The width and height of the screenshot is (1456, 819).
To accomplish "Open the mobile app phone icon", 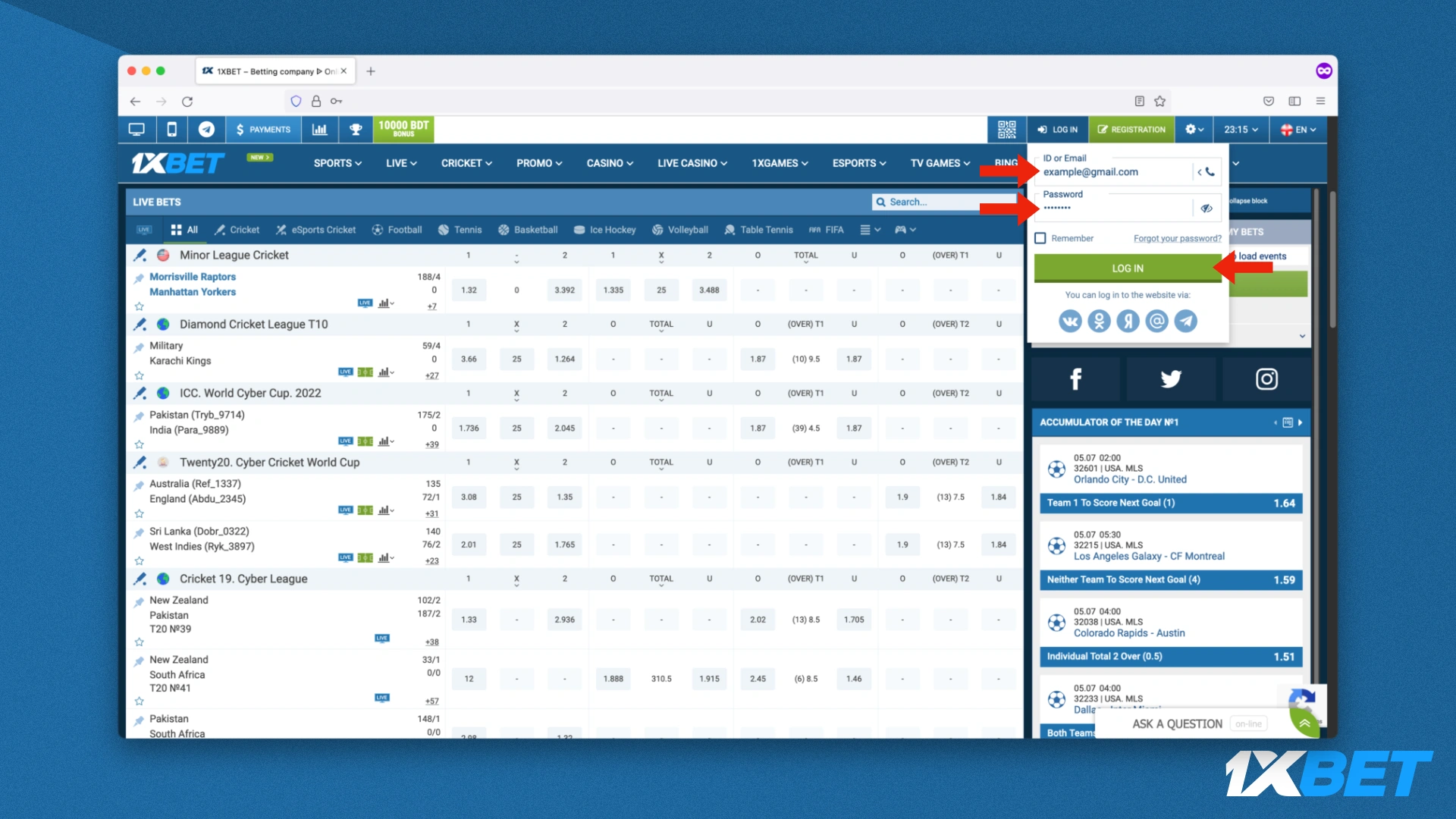I will pyautogui.click(x=172, y=130).
